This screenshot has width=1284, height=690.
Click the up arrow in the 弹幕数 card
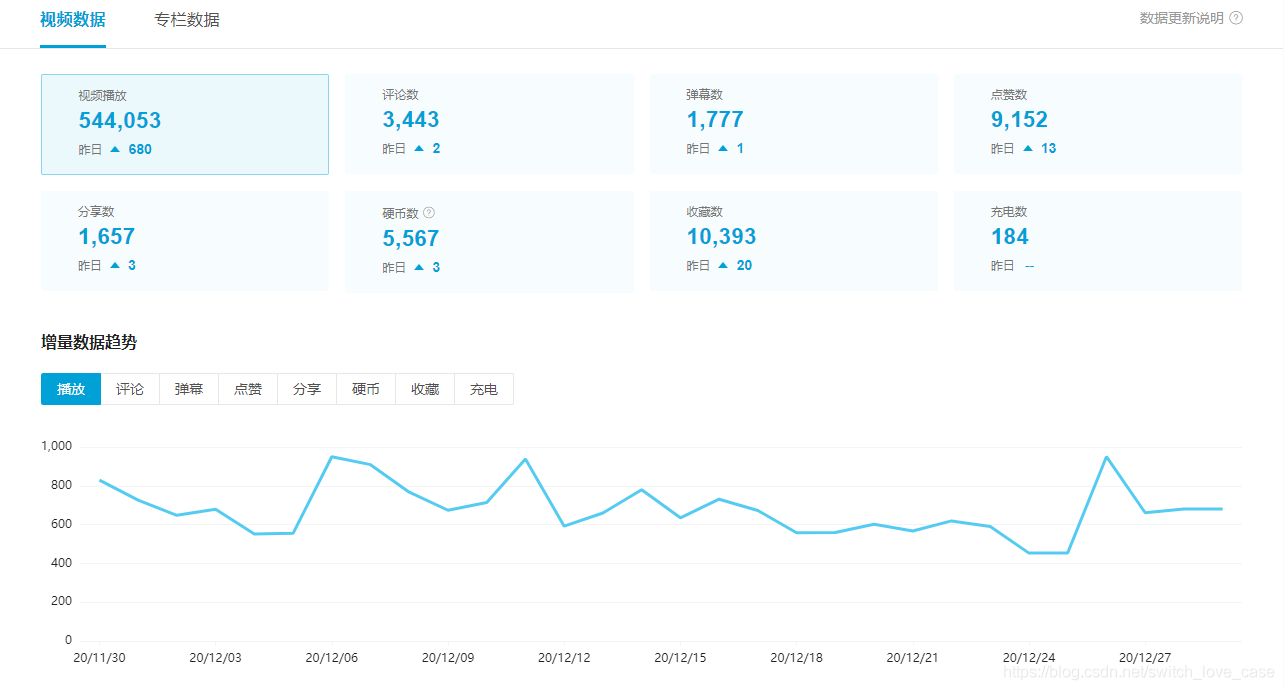723,149
